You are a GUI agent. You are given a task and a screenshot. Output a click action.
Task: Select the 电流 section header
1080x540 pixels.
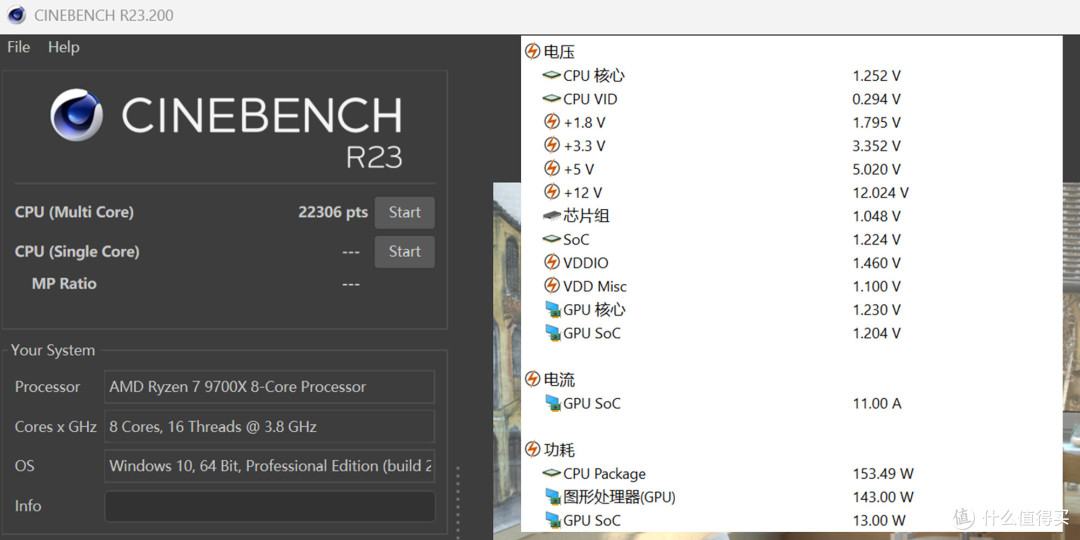(x=559, y=380)
